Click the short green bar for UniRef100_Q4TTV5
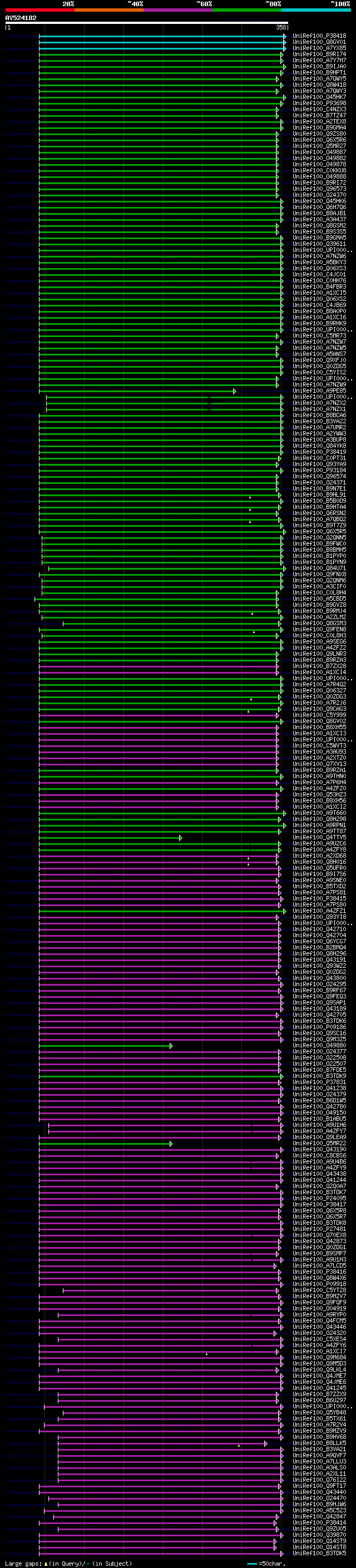 [111, 838]
